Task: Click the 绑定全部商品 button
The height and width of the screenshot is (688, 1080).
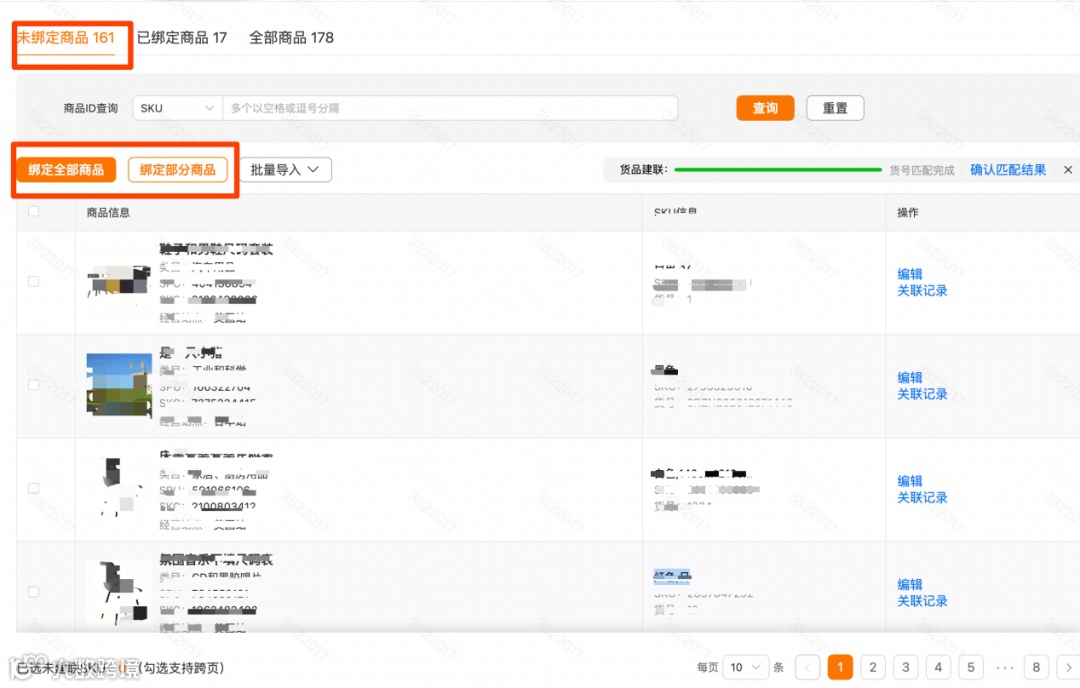Action: coord(66,169)
